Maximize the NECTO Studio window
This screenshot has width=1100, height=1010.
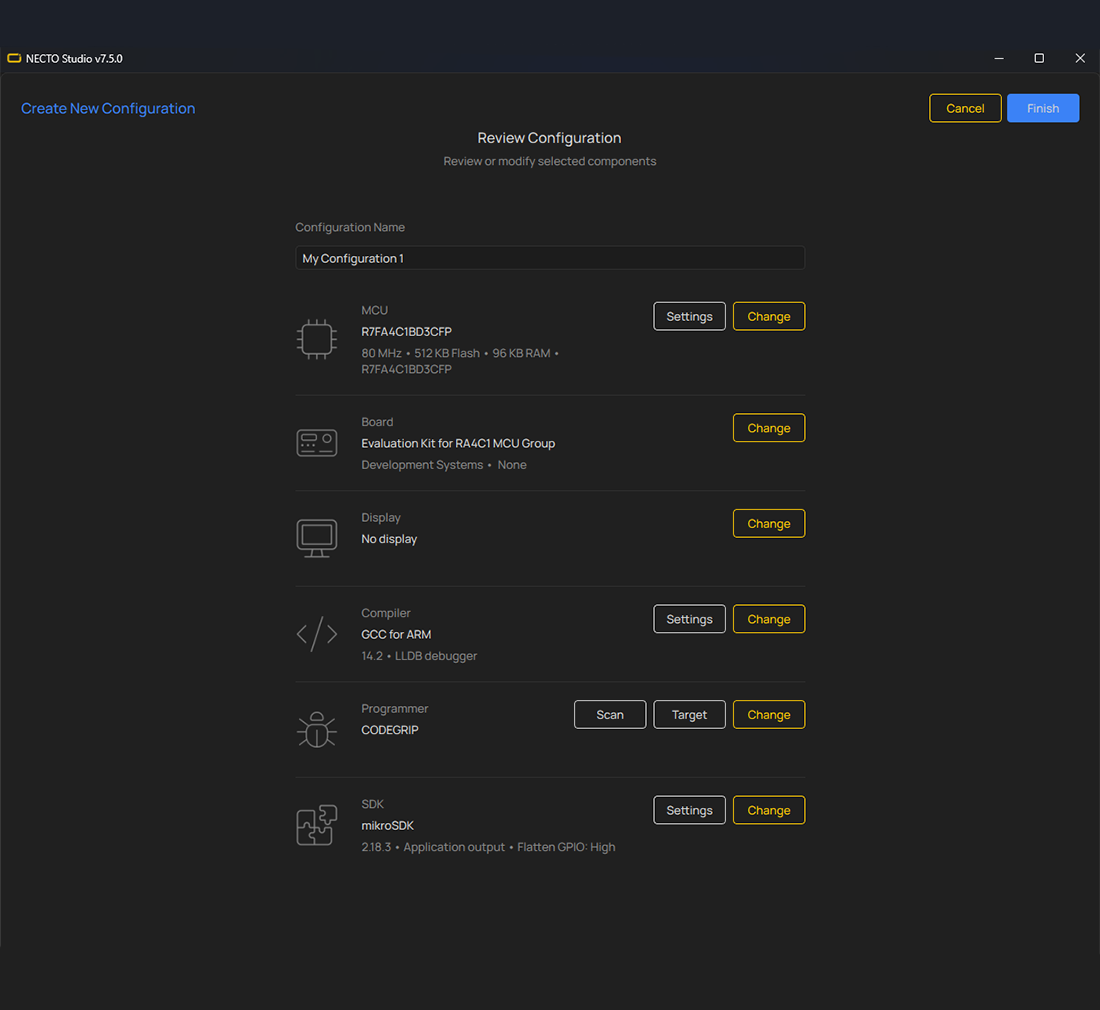tap(1039, 58)
